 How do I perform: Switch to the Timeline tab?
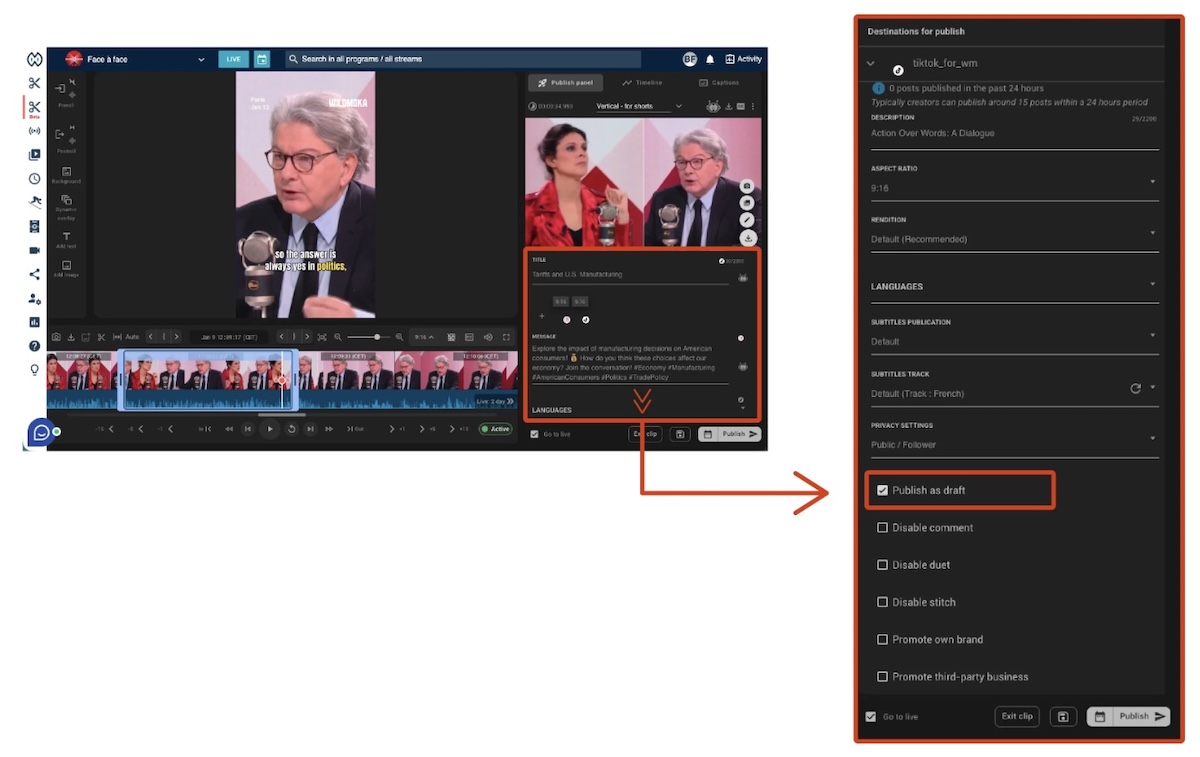(x=641, y=83)
